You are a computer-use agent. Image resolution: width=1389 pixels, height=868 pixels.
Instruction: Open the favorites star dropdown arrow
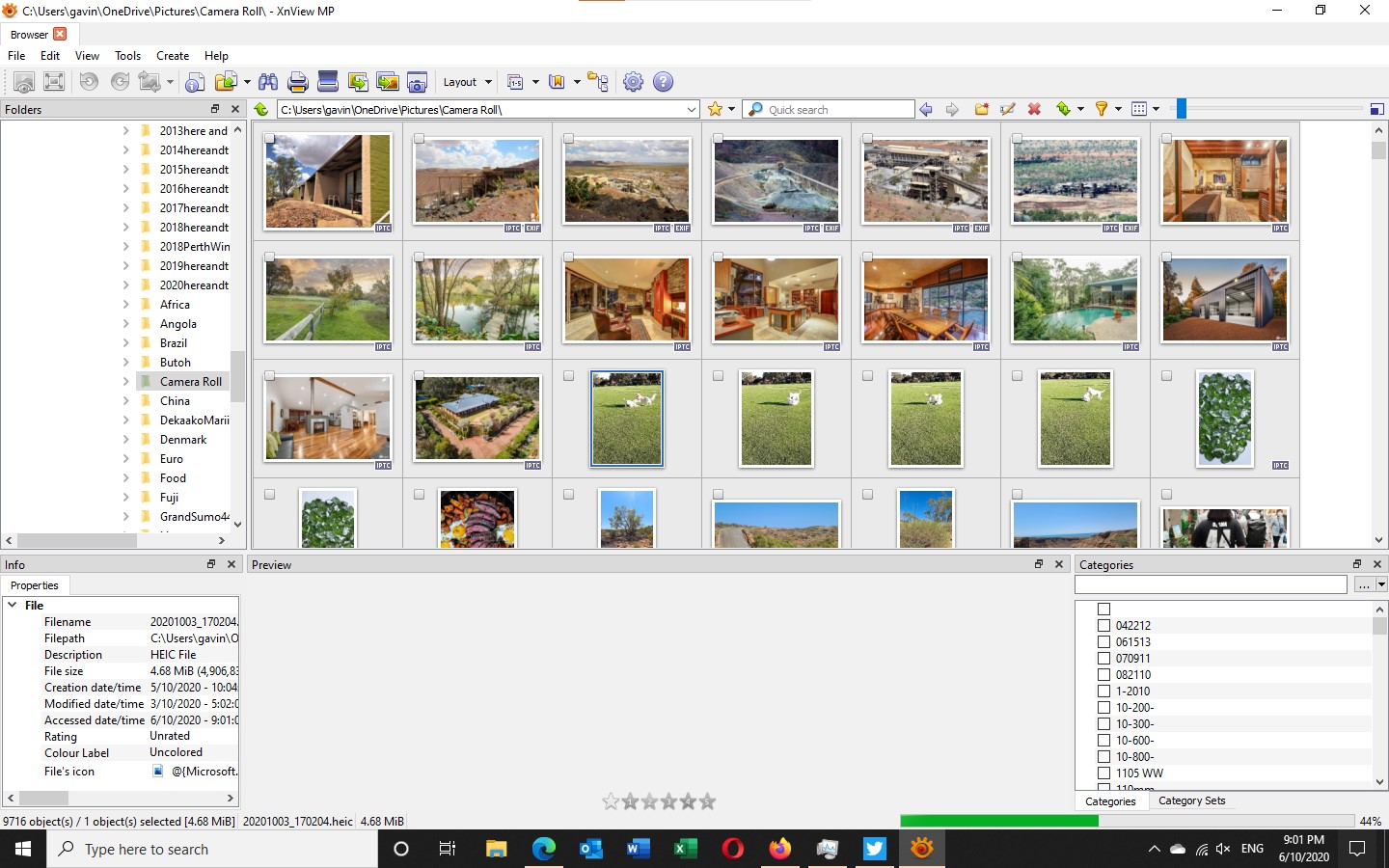pyautogui.click(x=731, y=109)
